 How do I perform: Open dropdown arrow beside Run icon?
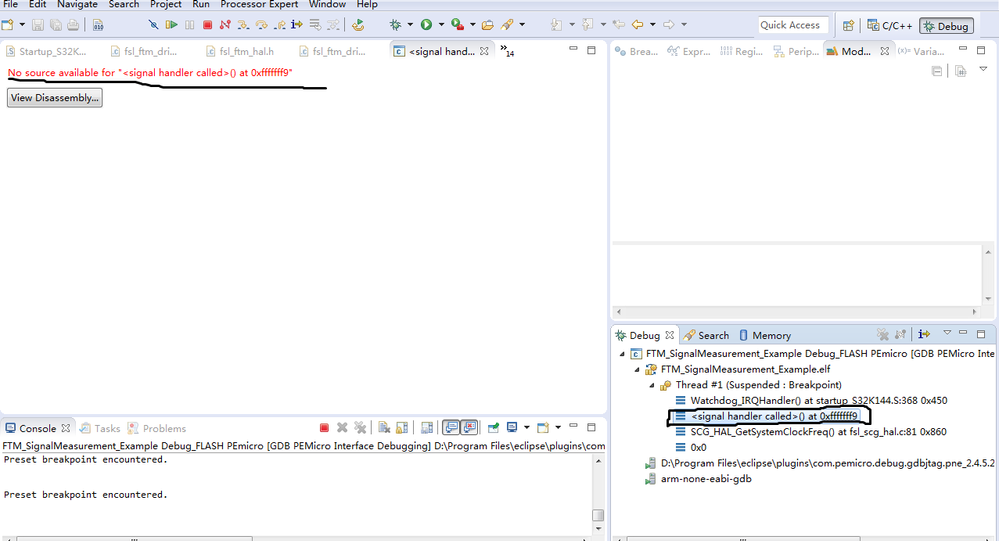coord(441,25)
